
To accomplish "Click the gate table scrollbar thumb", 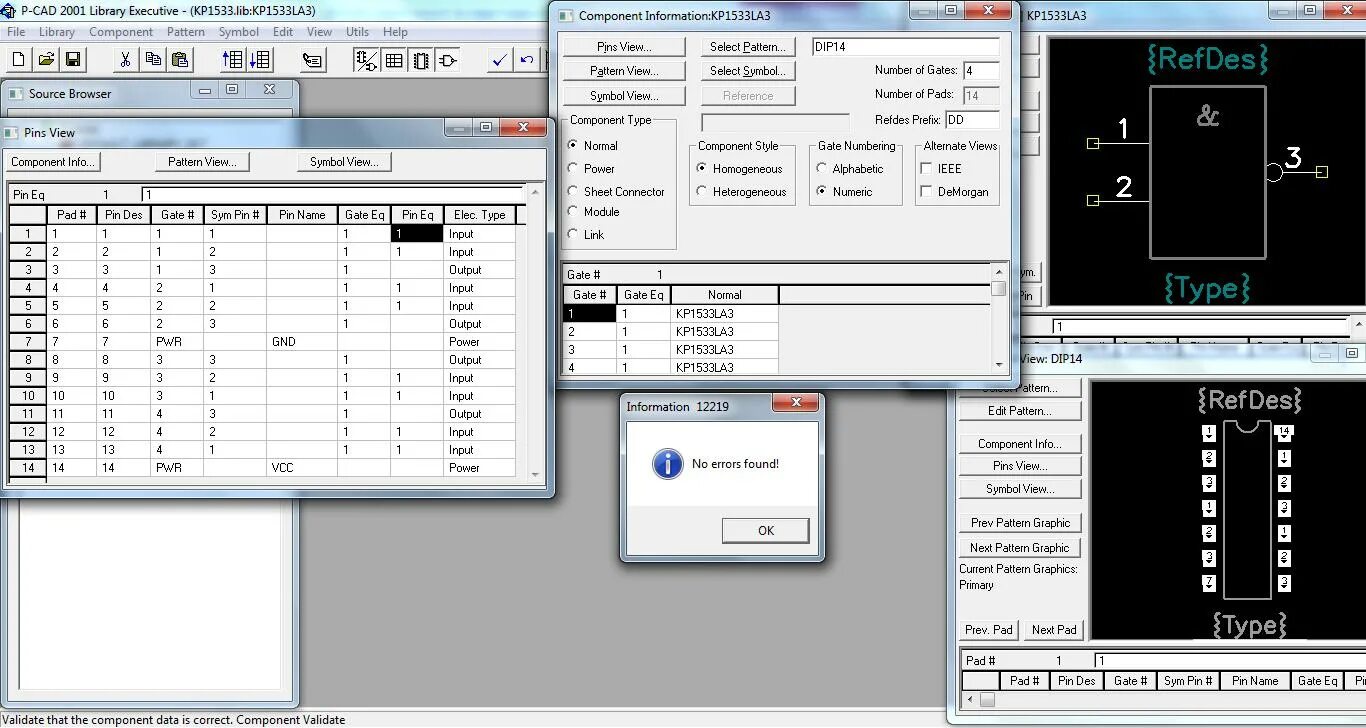I will 998,288.
